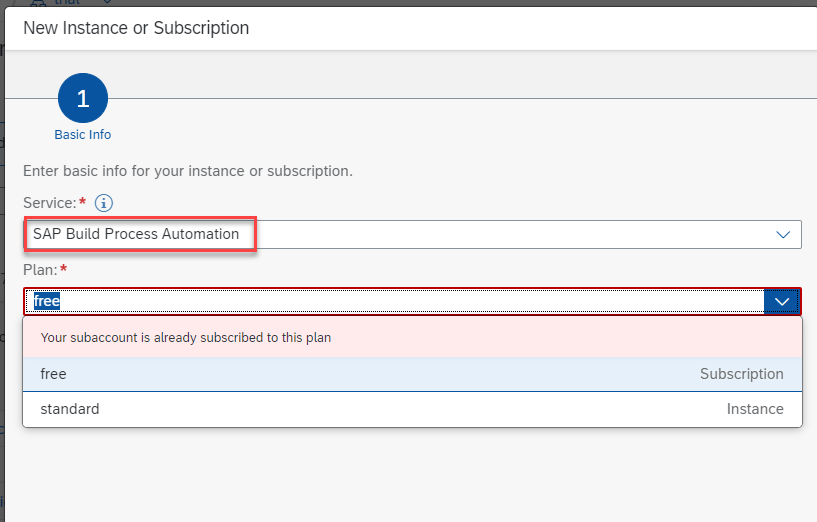Choose the free plan option
Viewport: 817px width, 522px height.
coord(54,374)
